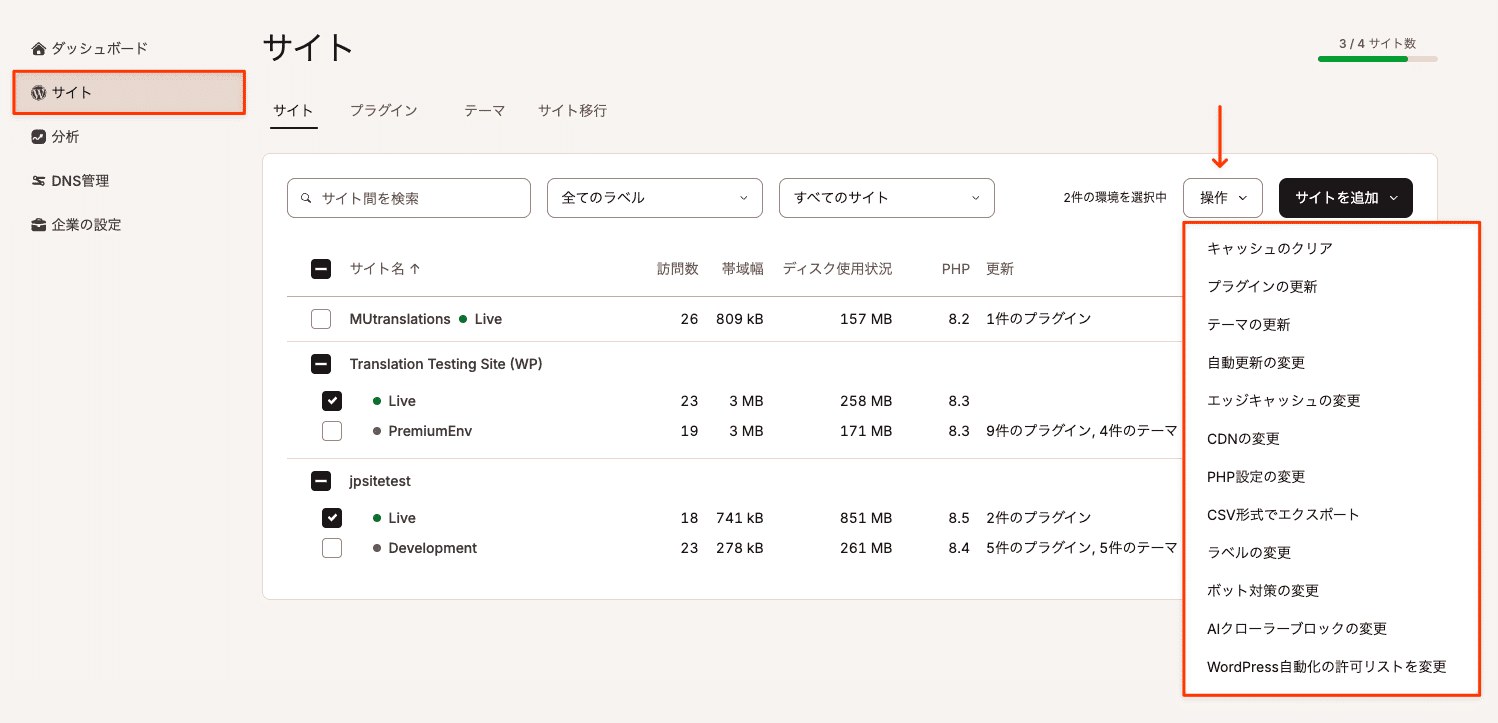Viewport: 1498px width, 723px height.
Task: Switch to the テーマ tab
Action: [x=484, y=111]
